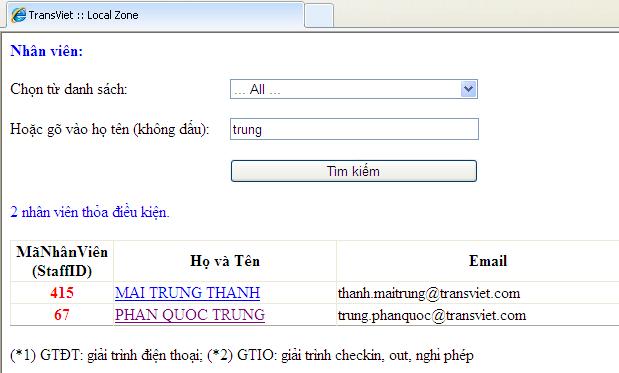
Task: Click the MãNhânViên (StaffID) column header
Action: [x=62, y=261]
